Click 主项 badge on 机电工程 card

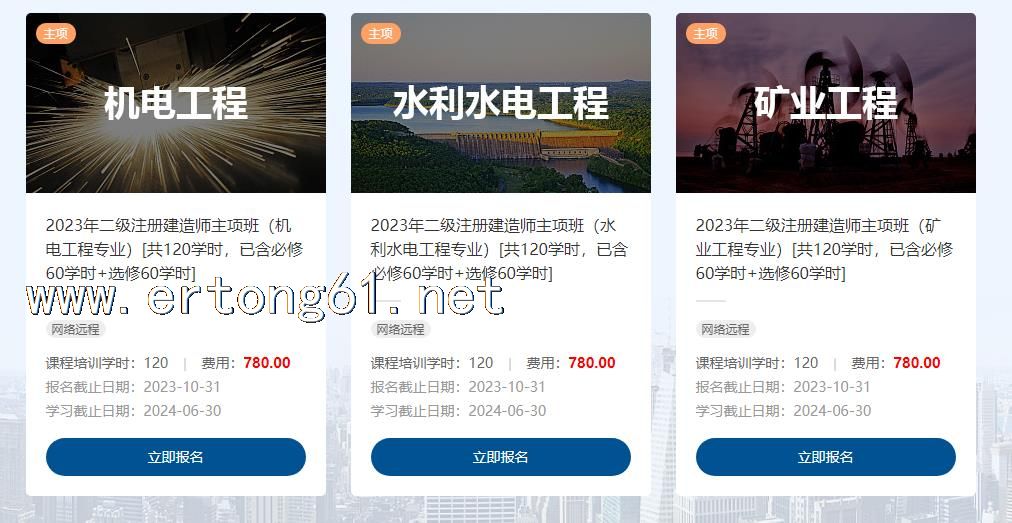tap(56, 33)
